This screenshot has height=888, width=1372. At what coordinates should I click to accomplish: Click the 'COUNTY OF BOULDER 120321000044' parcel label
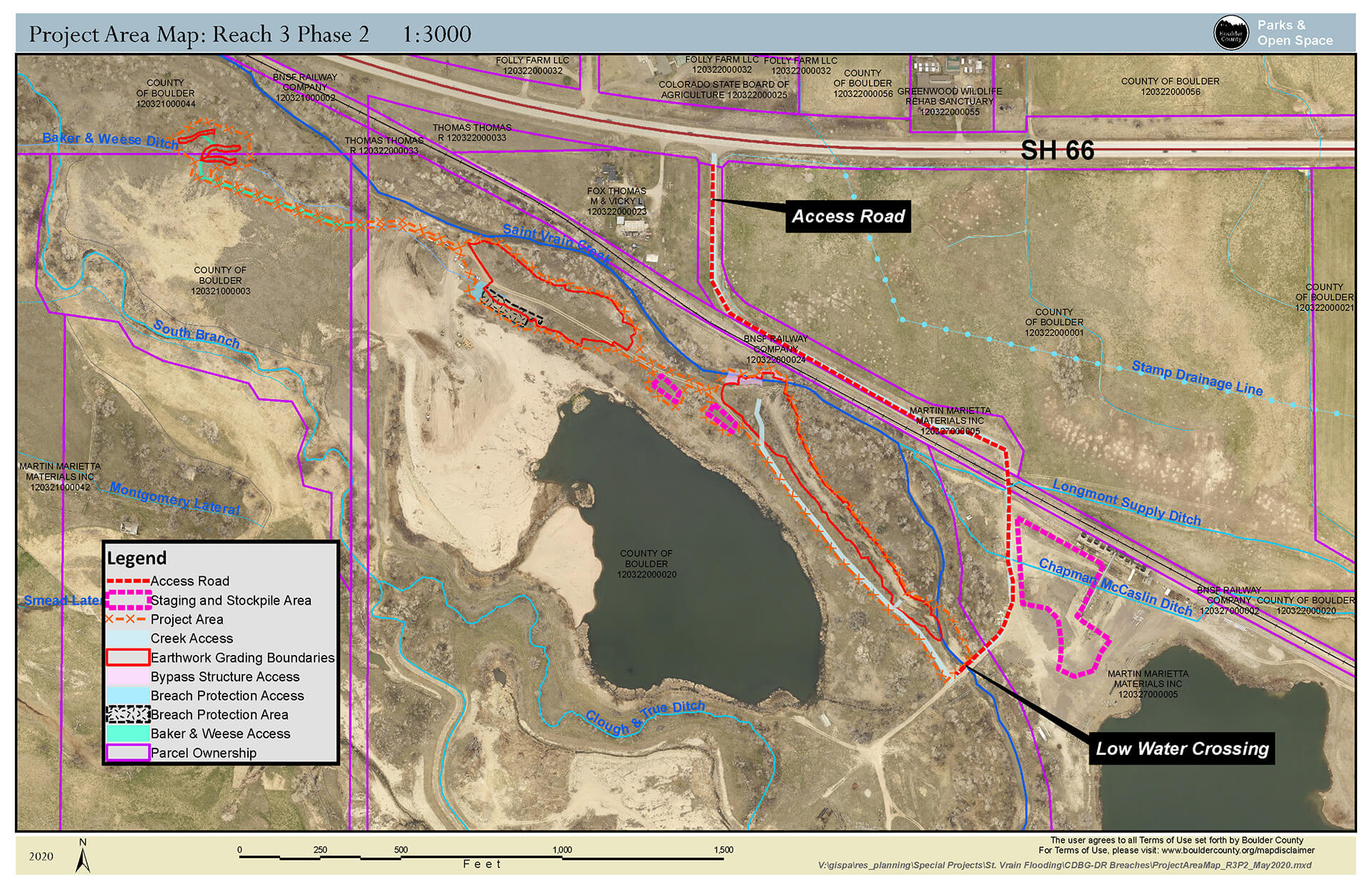[x=165, y=94]
